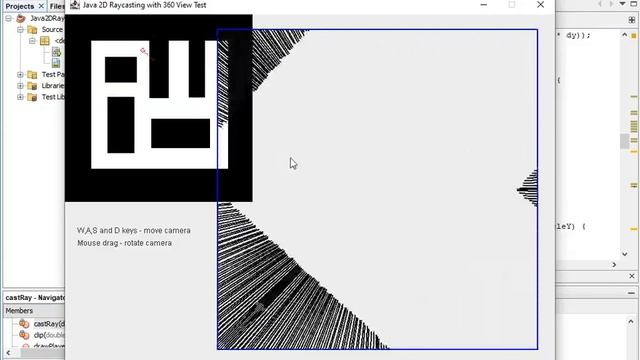Click the Java app icon in raycasting title bar
Viewport: 640px width, 360px height.
[74, 5]
